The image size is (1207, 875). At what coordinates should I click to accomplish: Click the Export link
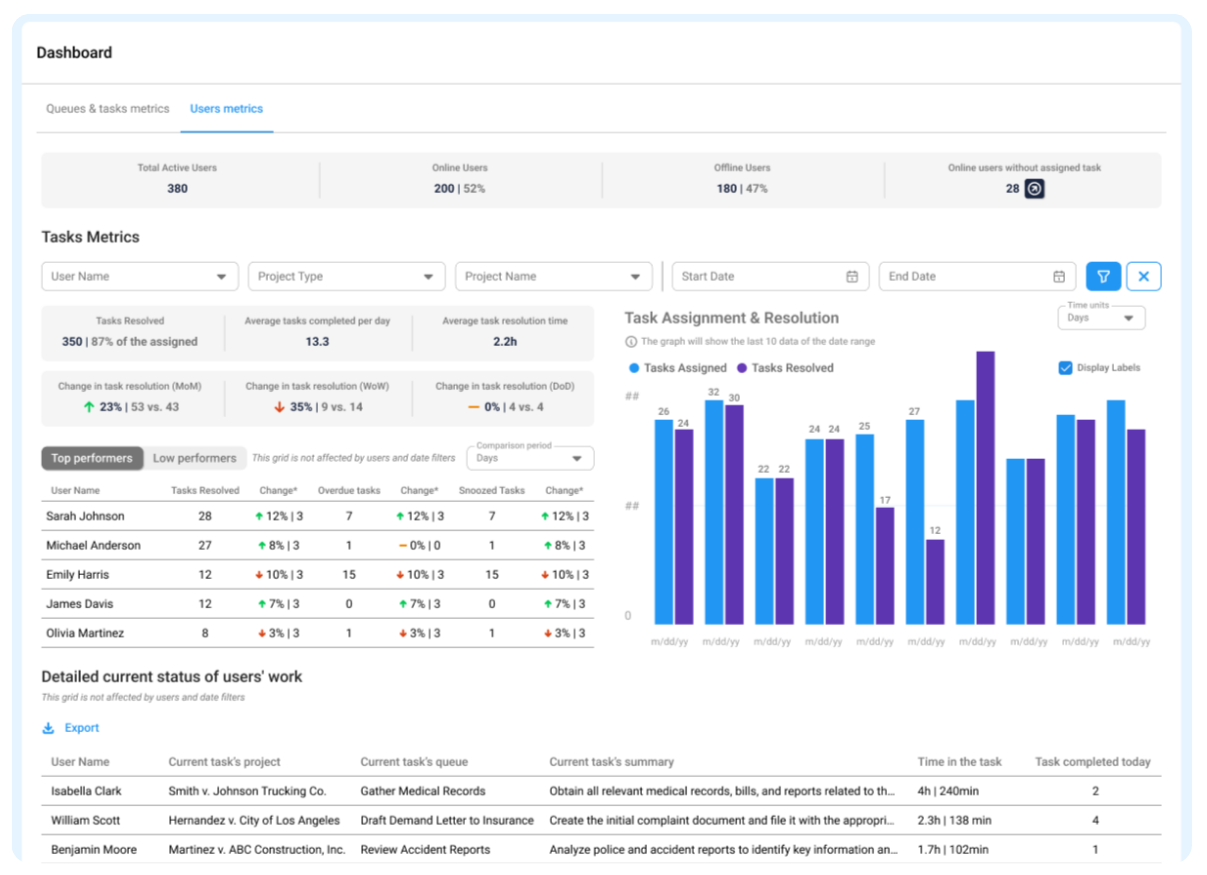[82, 728]
